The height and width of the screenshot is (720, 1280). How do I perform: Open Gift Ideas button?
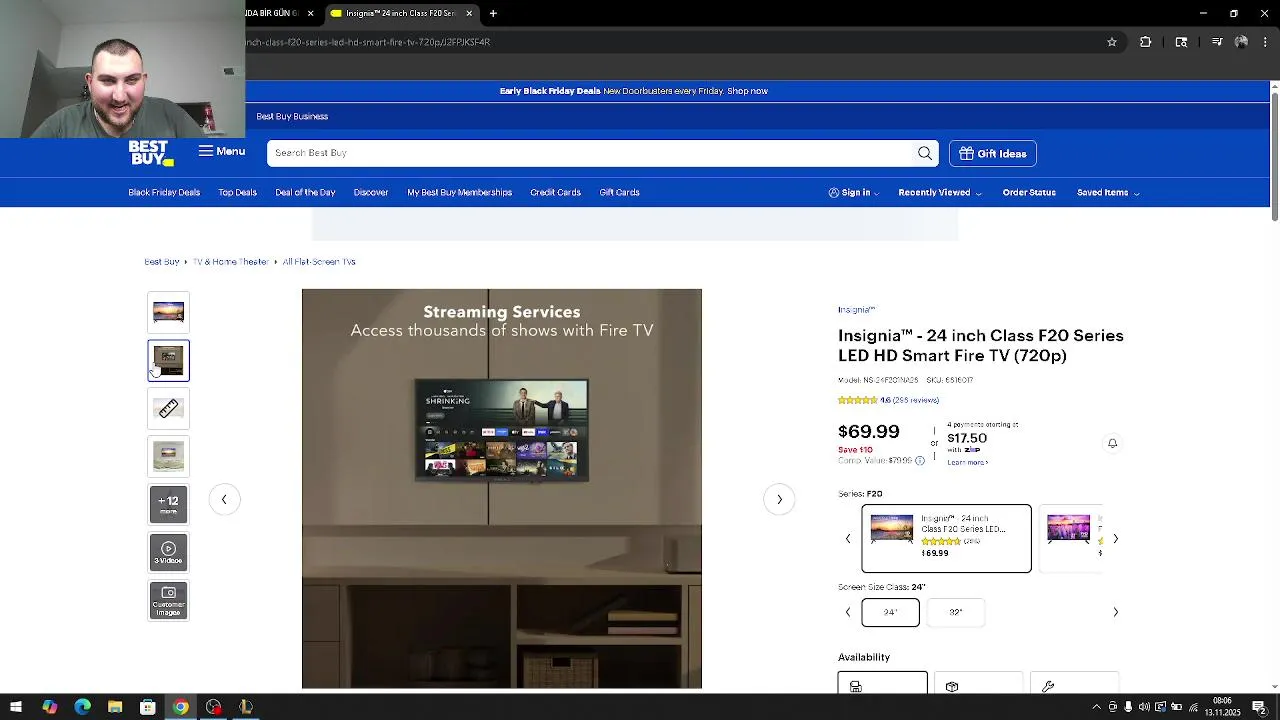click(x=993, y=153)
